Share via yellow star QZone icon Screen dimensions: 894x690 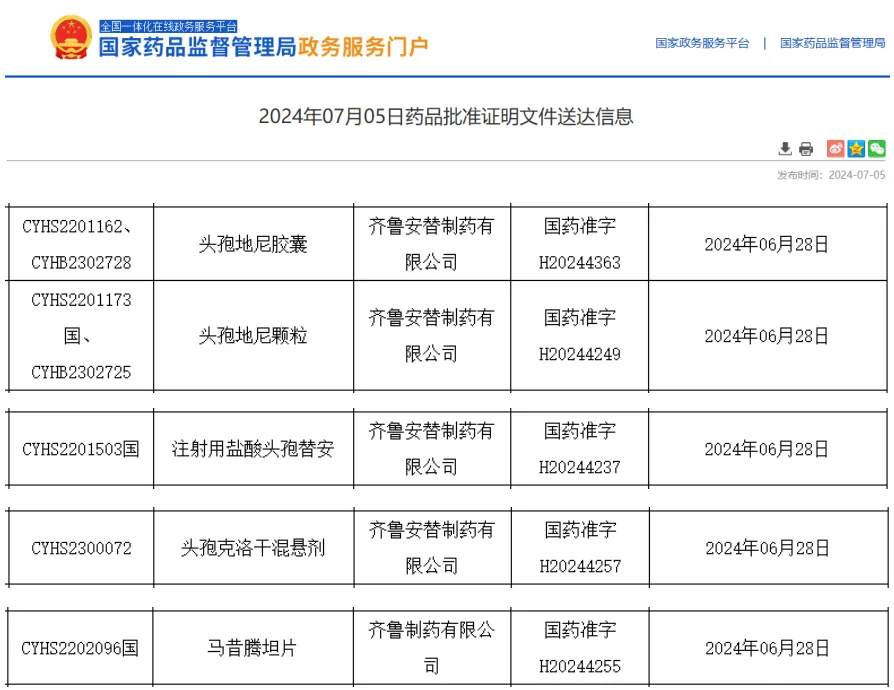point(856,149)
